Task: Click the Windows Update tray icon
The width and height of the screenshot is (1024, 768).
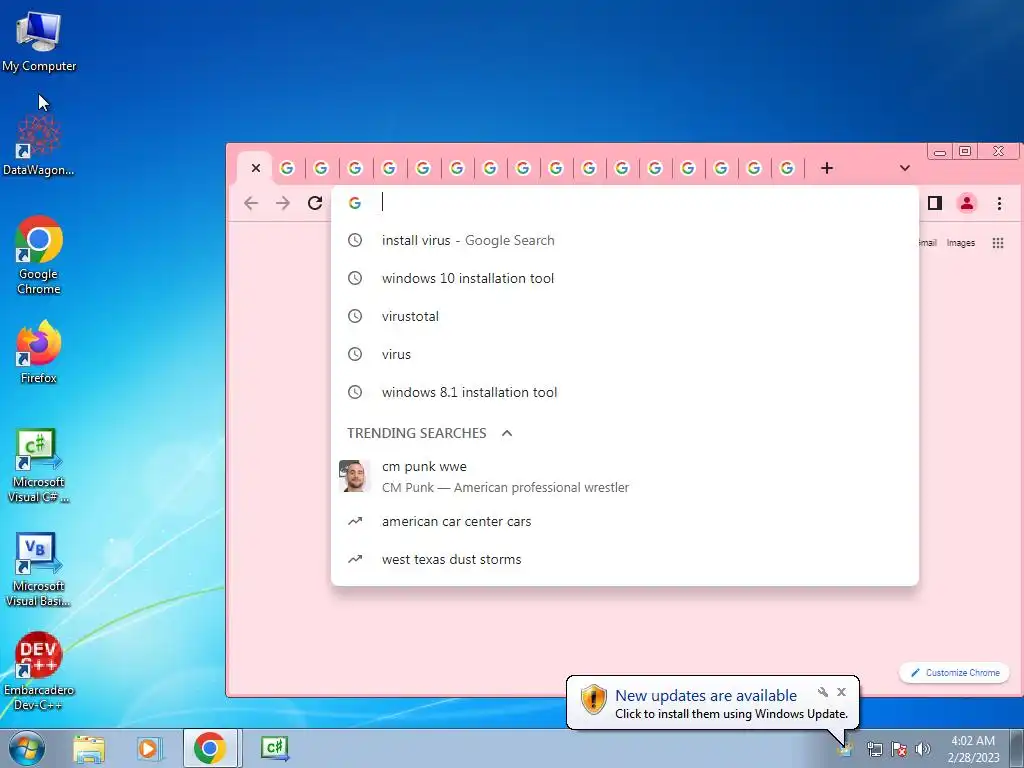Action: (x=844, y=749)
